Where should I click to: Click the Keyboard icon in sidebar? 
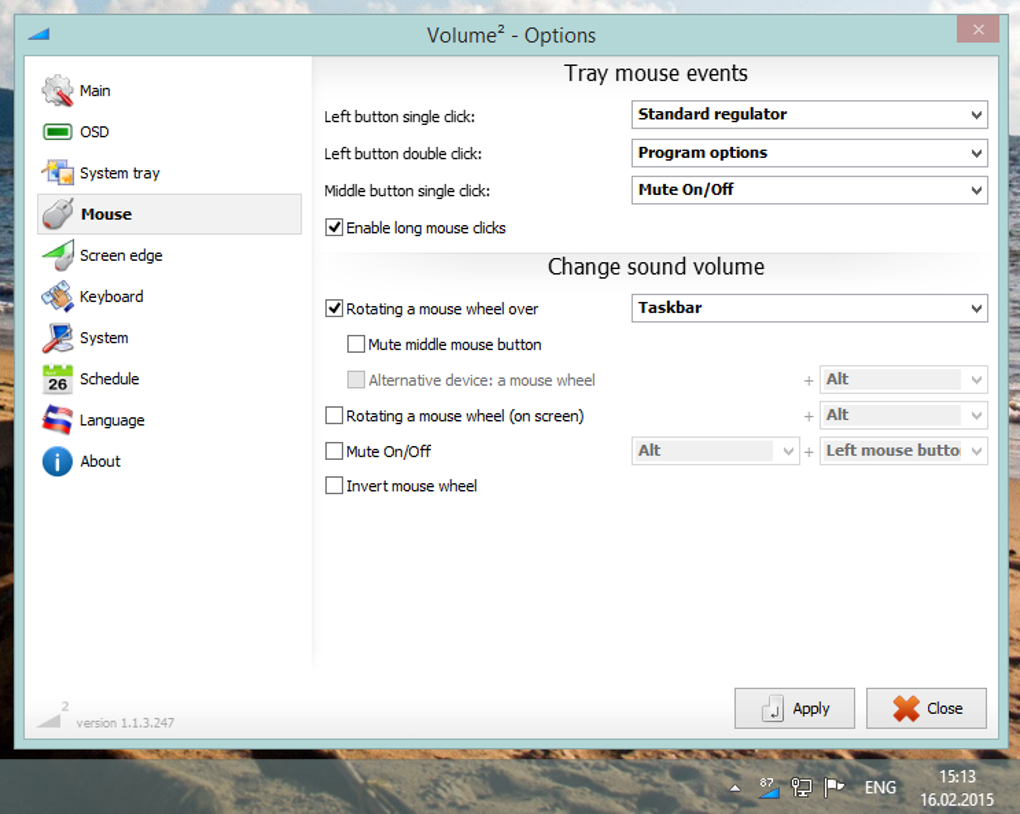(57, 297)
